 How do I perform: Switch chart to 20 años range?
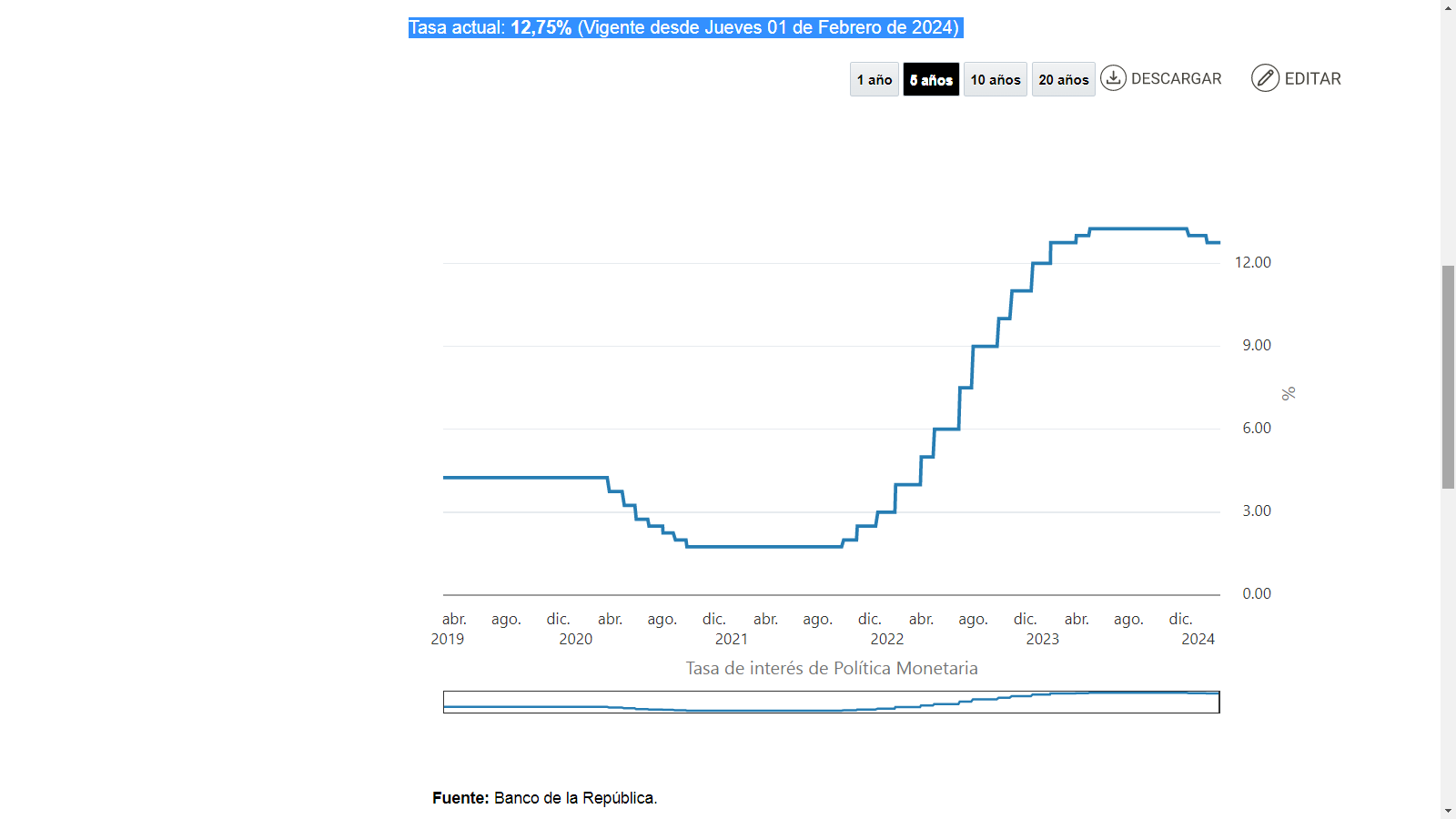[x=1064, y=79]
